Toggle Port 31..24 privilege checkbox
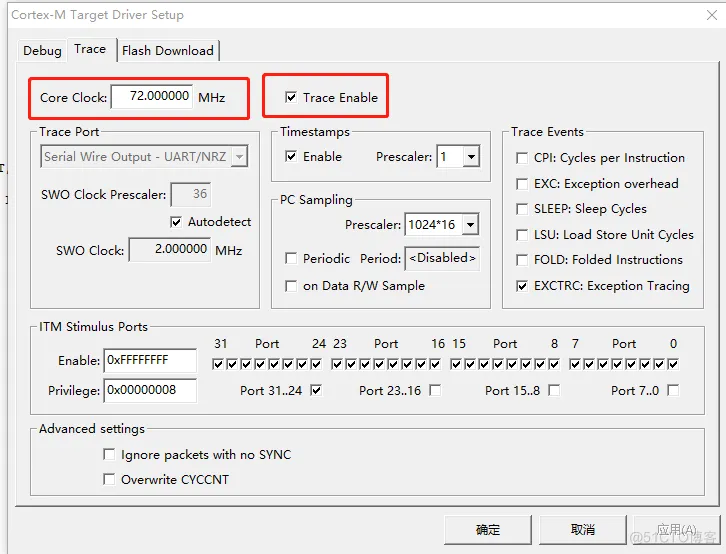 [316, 391]
